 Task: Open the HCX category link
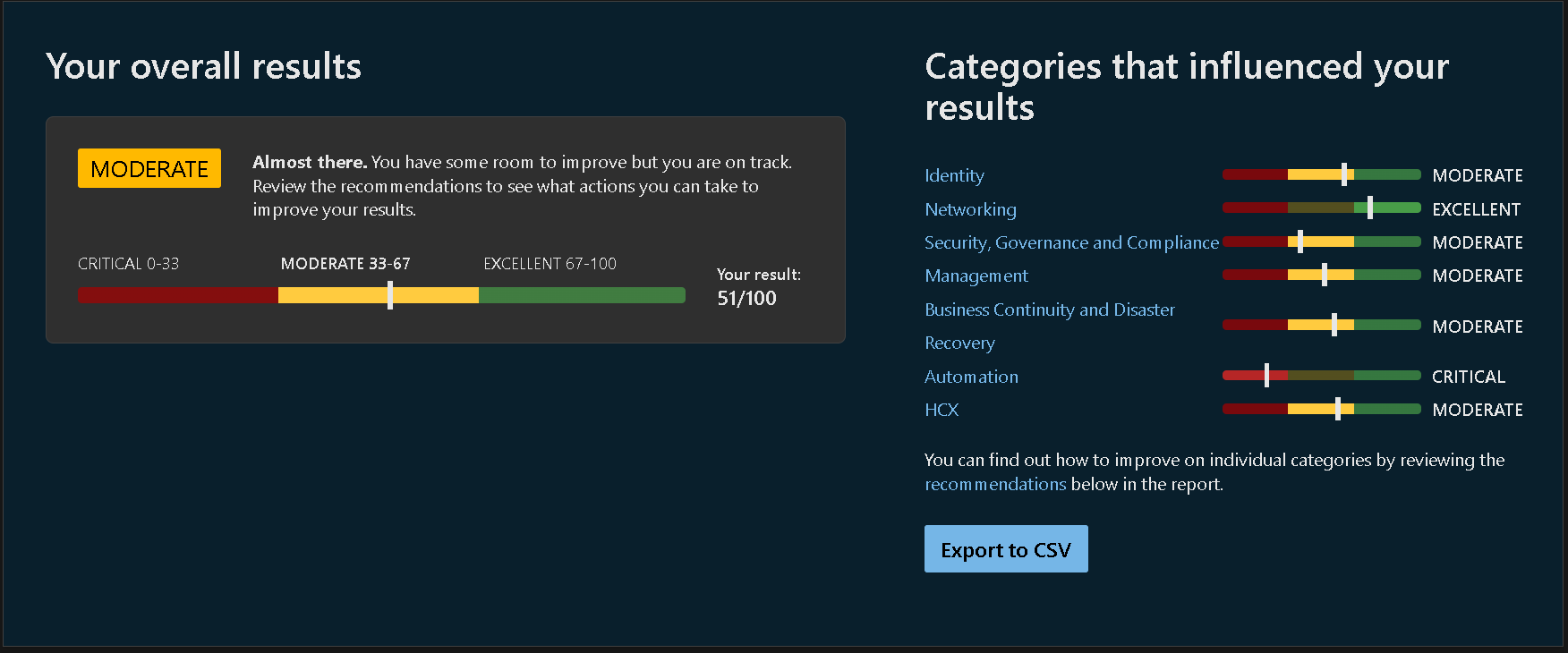(x=942, y=410)
